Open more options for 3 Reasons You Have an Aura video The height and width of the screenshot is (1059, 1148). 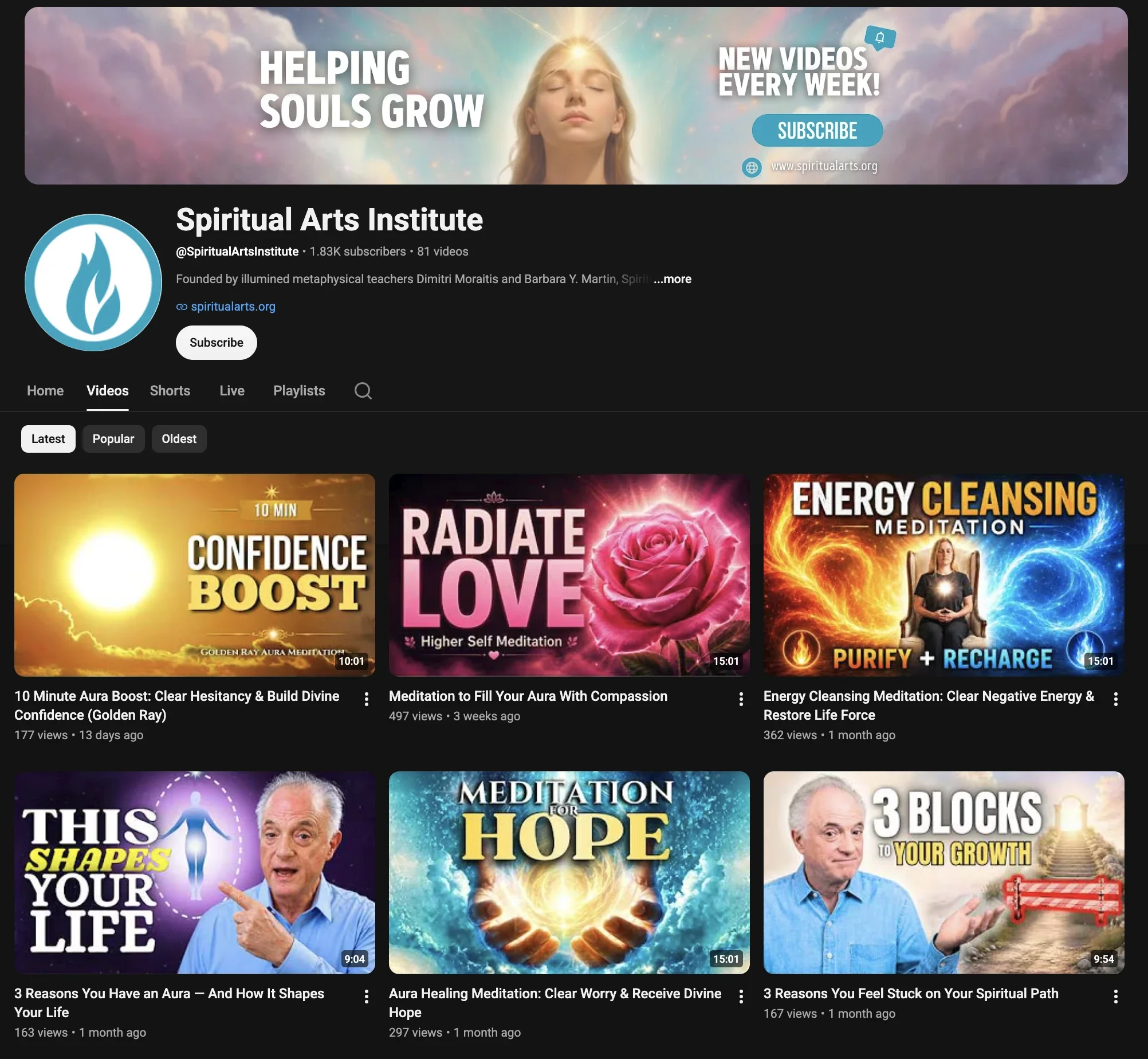367,997
